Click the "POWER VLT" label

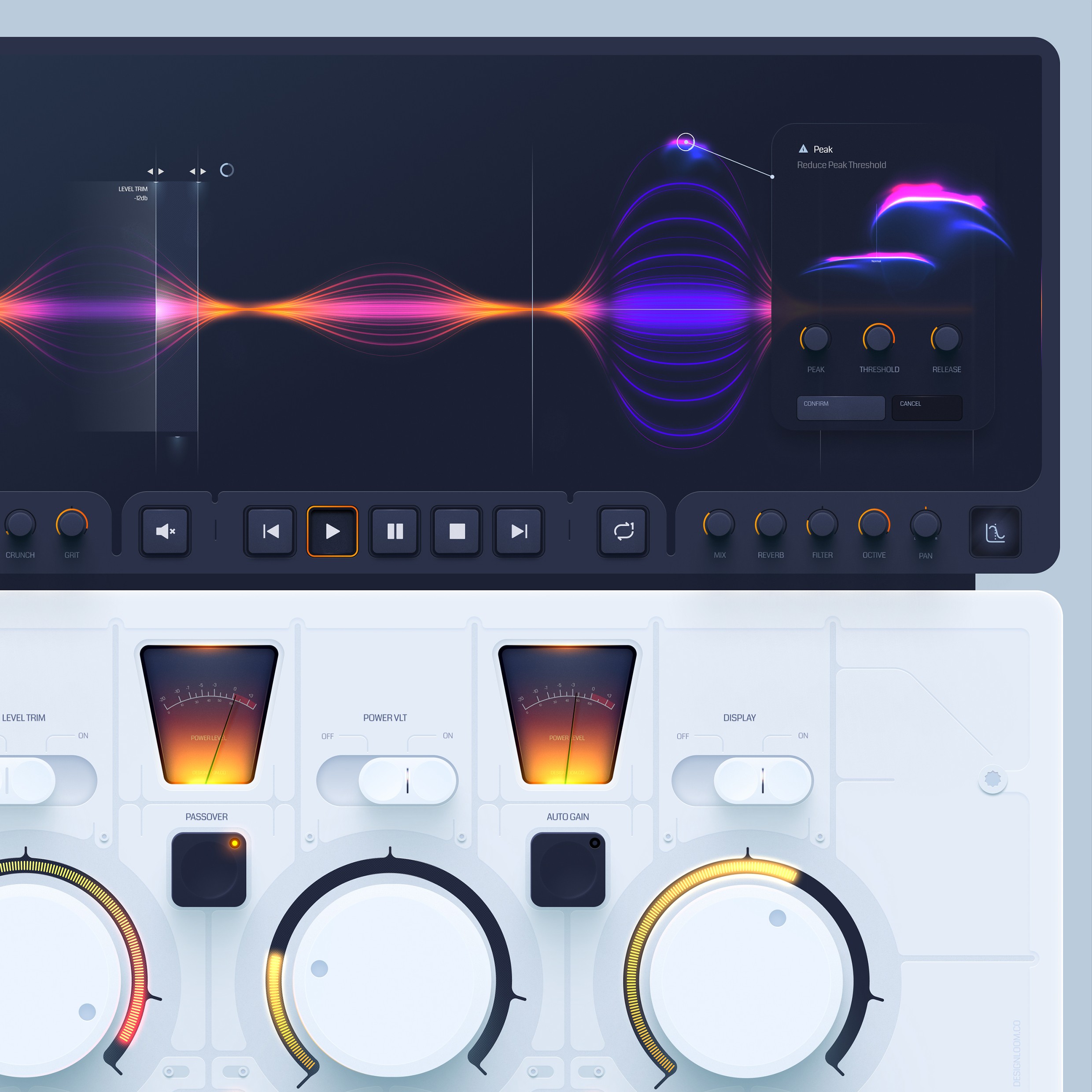(x=385, y=718)
